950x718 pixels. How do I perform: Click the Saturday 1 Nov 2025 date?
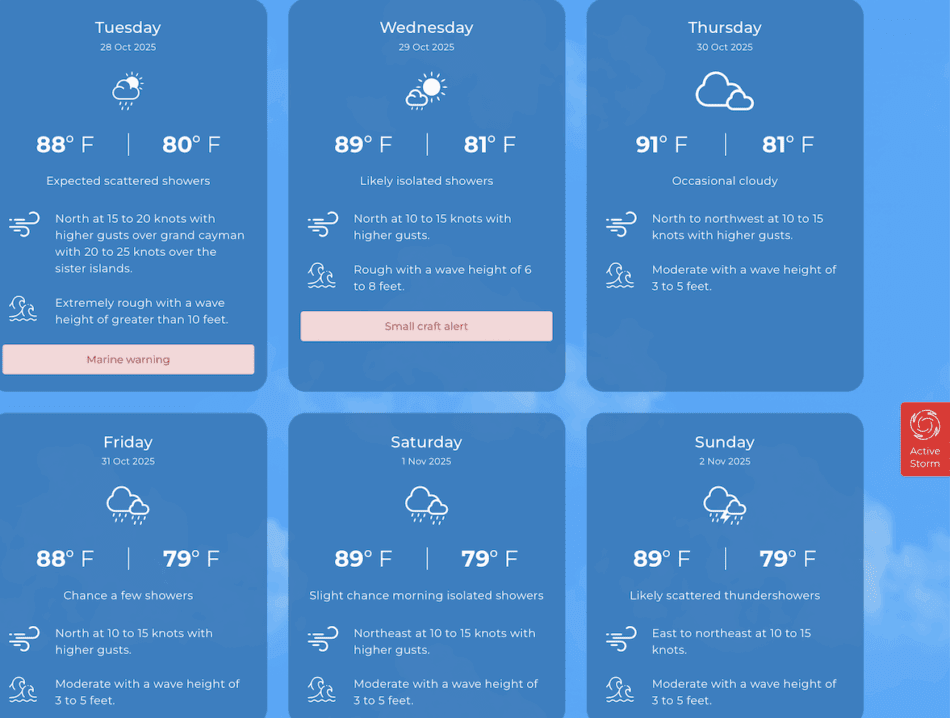426,462
